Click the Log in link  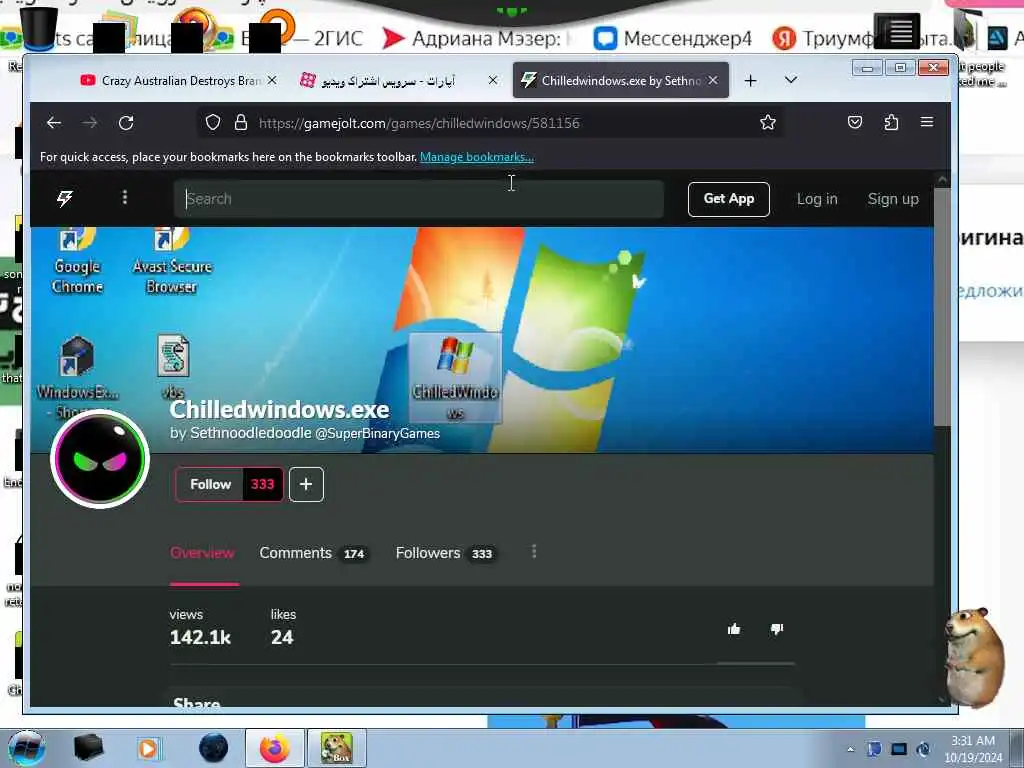(x=817, y=199)
